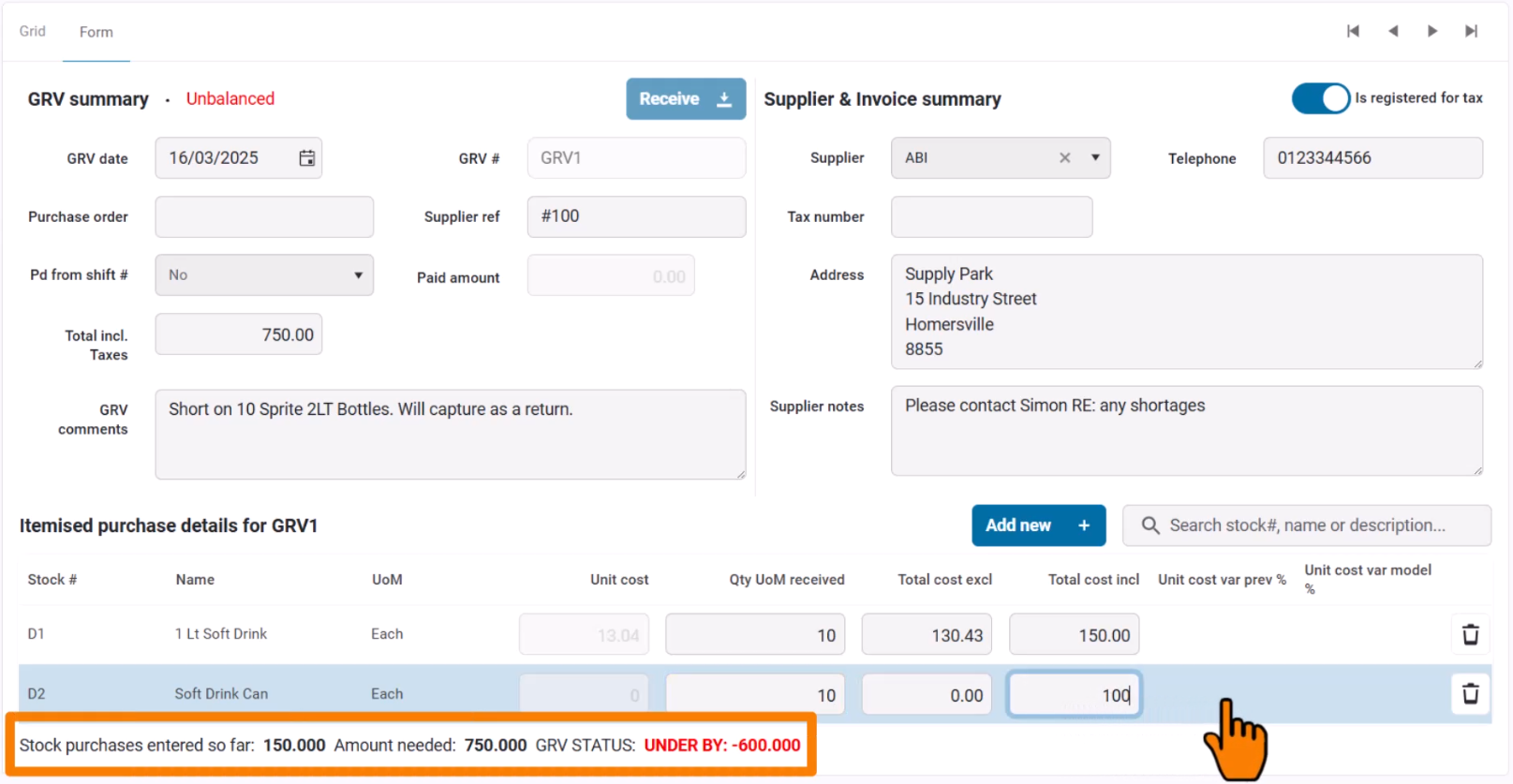The width and height of the screenshot is (1513, 784).
Task: Delete the Soft Drink Can row
Action: tap(1470, 694)
